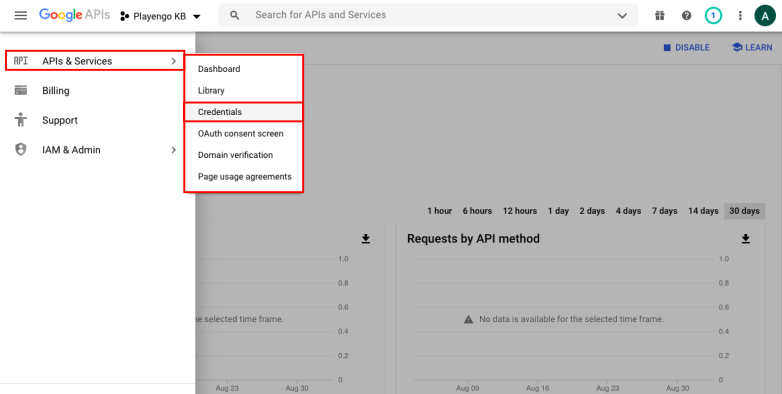Viewport: 782px width, 394px height.
Task: Click the Requests by API method heading
Action: tap(473, 239)
